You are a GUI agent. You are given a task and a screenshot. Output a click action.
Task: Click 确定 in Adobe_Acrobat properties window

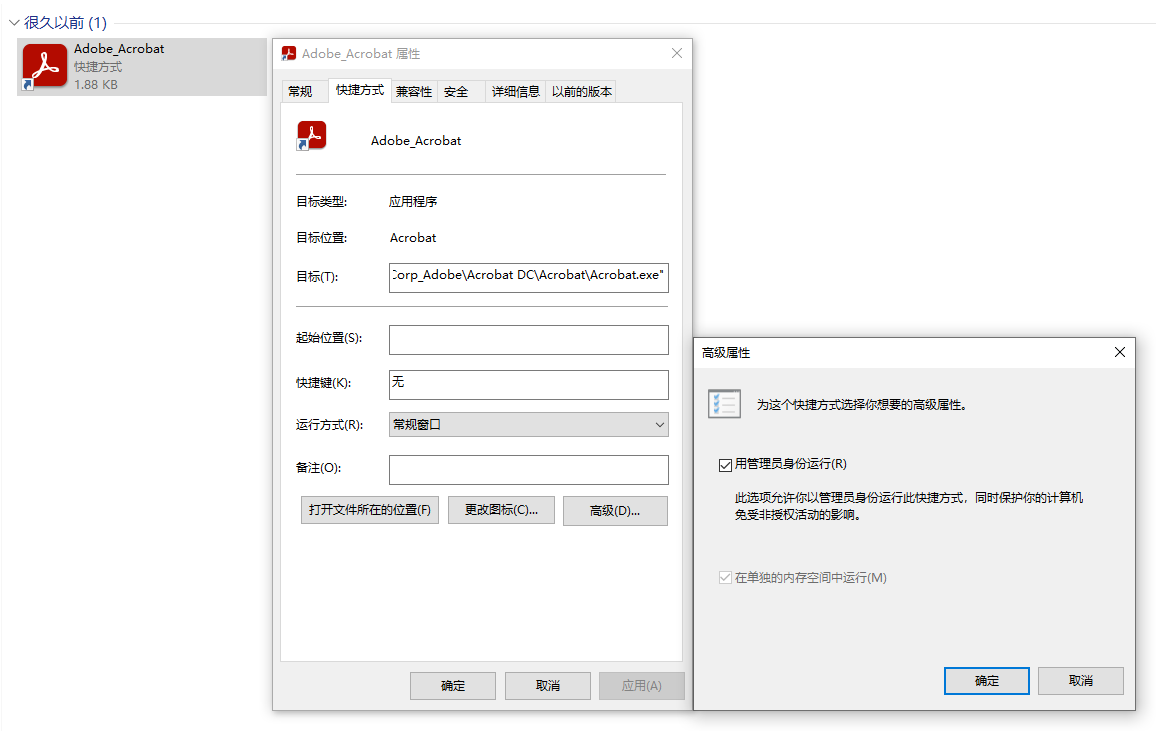[453, 685]
